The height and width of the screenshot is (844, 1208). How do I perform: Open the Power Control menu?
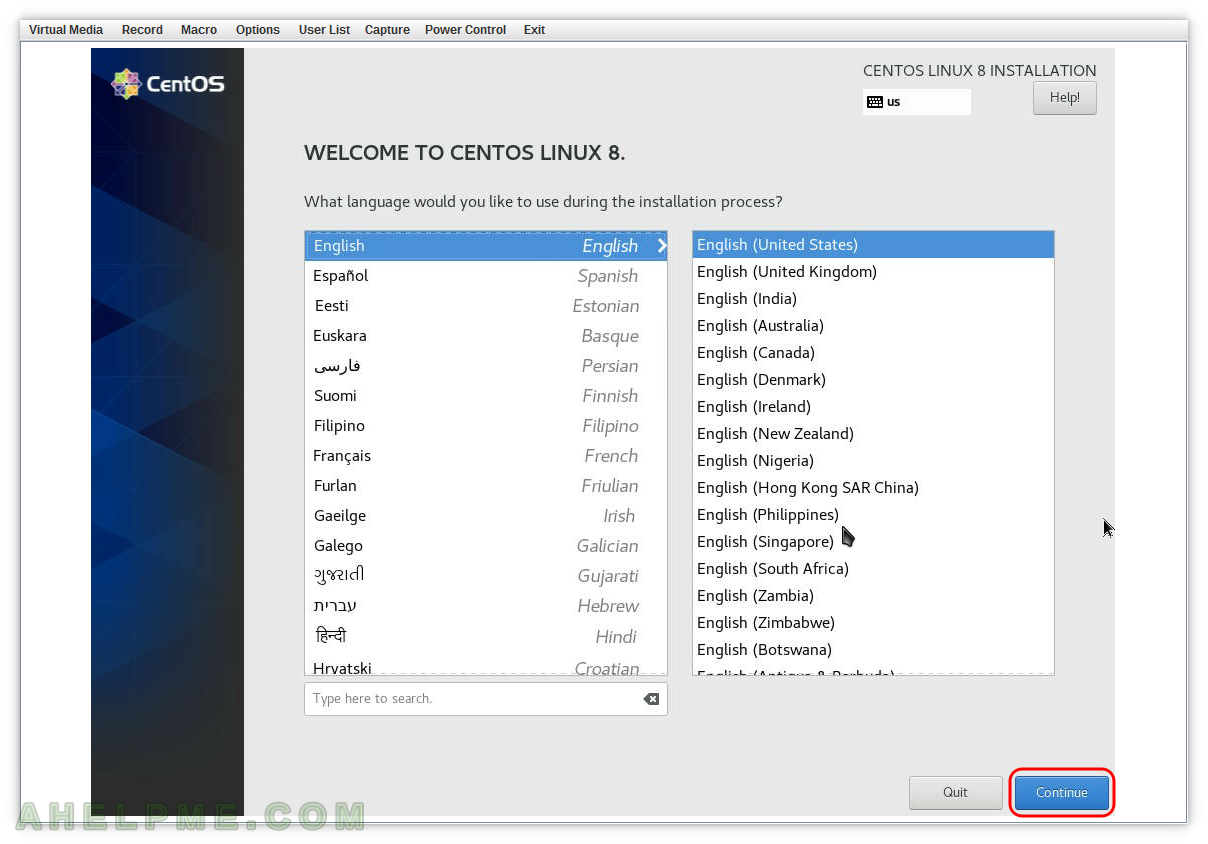click(466, 30)
